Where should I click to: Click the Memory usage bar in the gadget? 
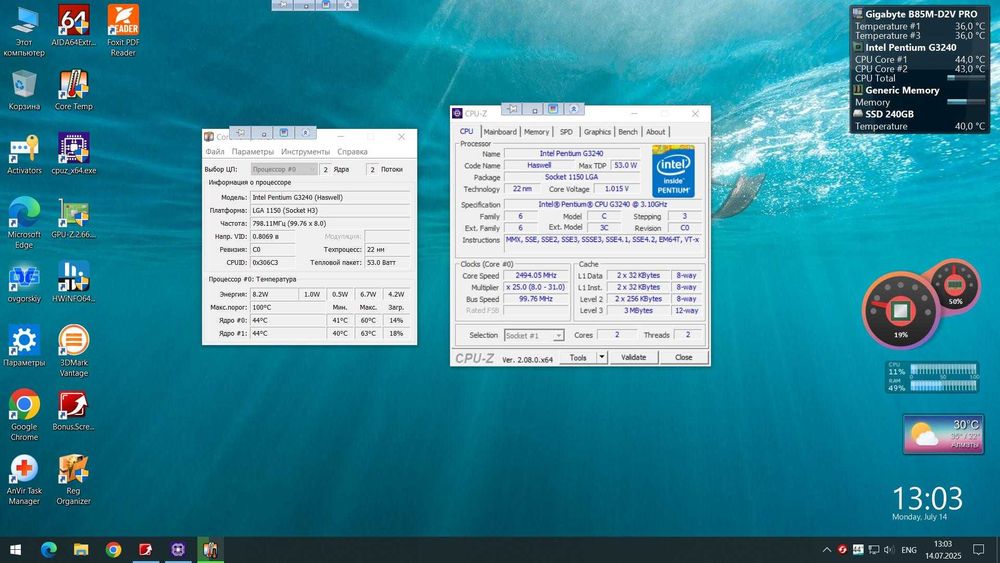click(x=966, y=102)
